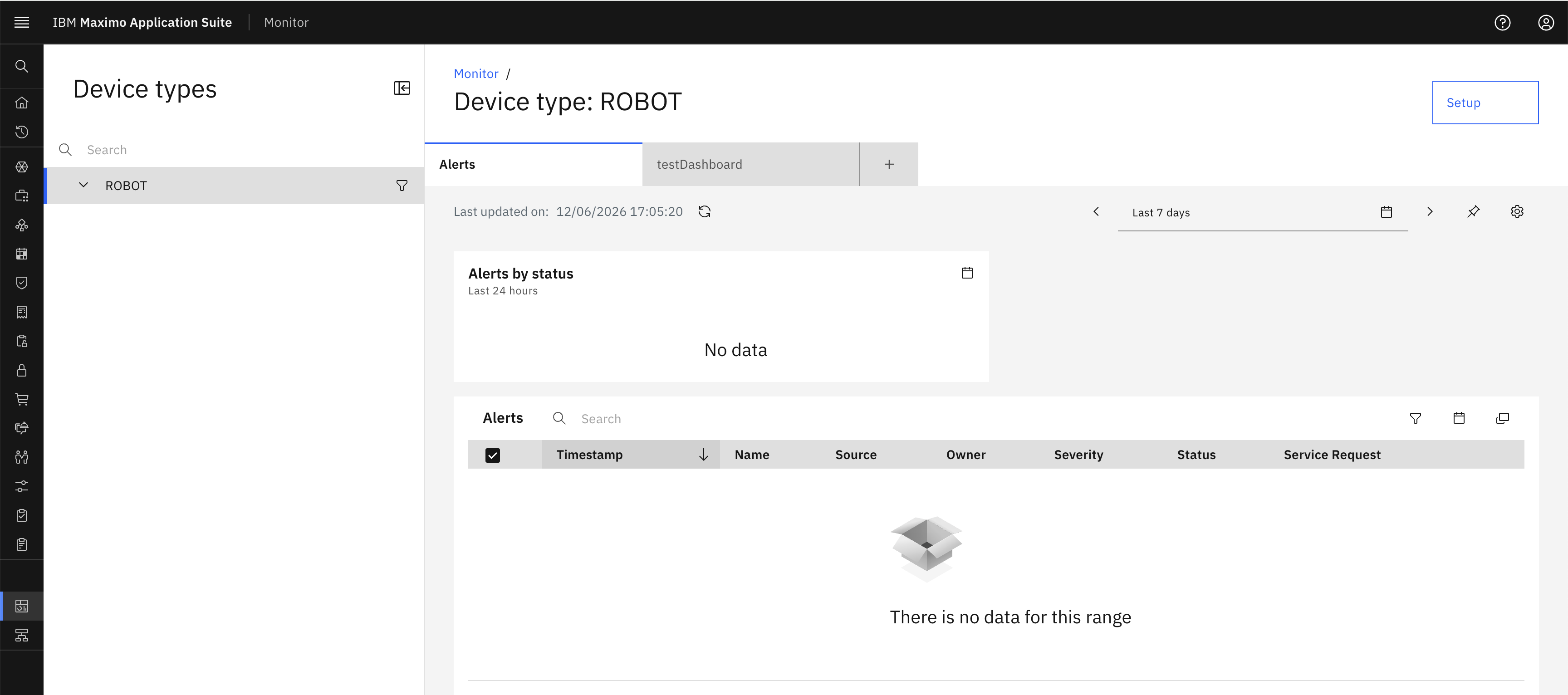Click Monitor in the header bar

(x=286, y=23)
